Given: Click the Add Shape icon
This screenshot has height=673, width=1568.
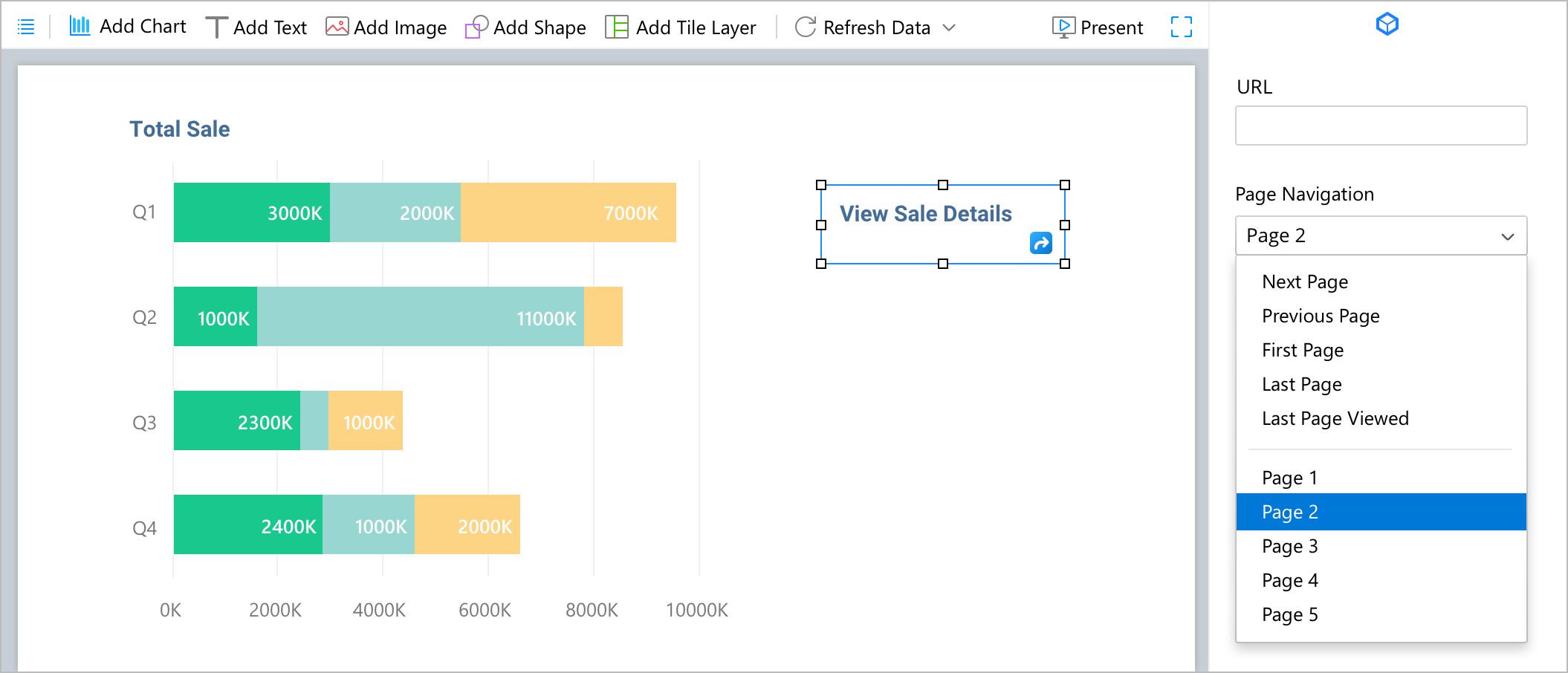Looking at the screenshot, I should [476, 27].
